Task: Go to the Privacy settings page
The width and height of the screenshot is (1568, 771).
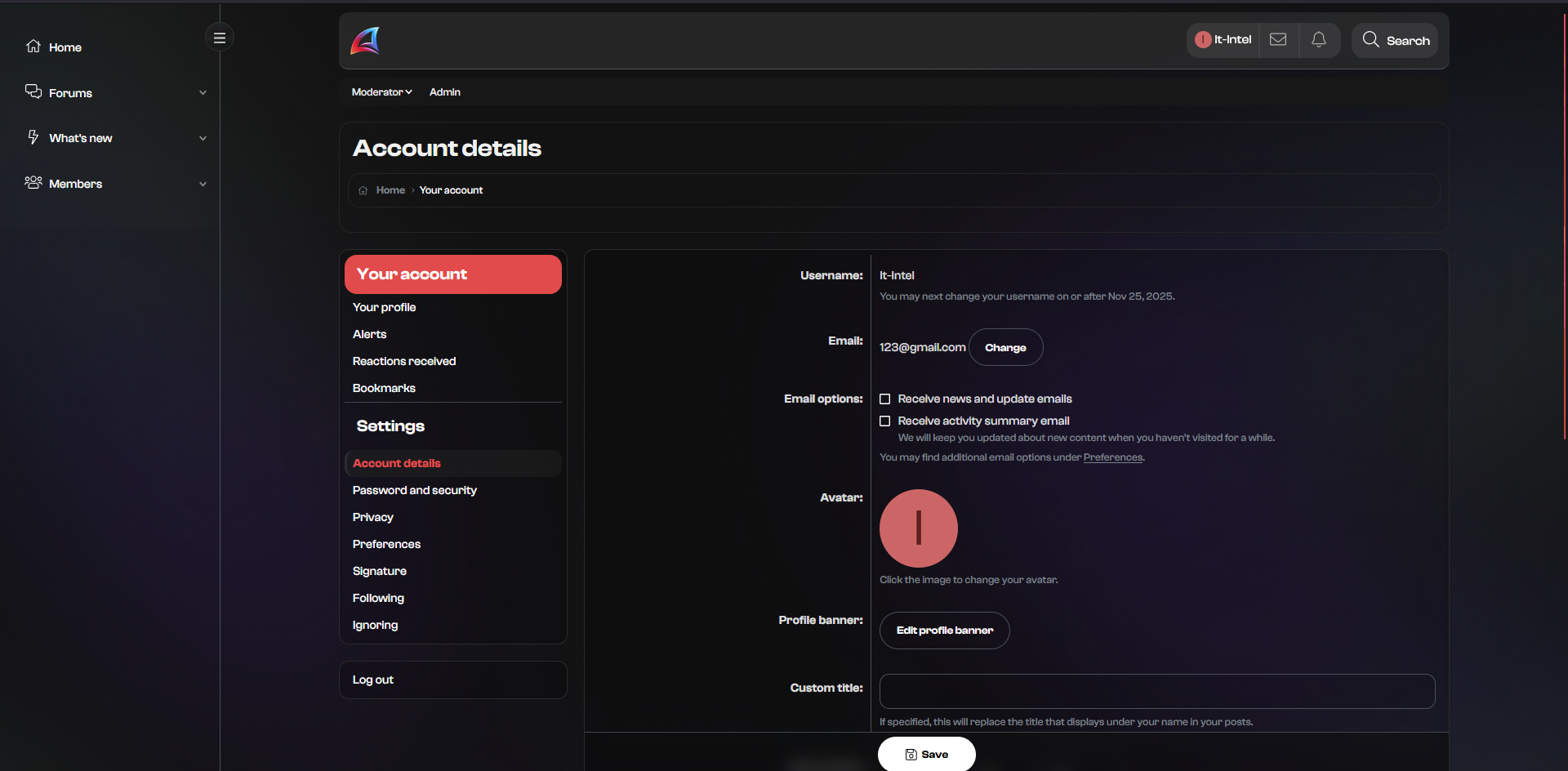Action: tap(372, 517)
